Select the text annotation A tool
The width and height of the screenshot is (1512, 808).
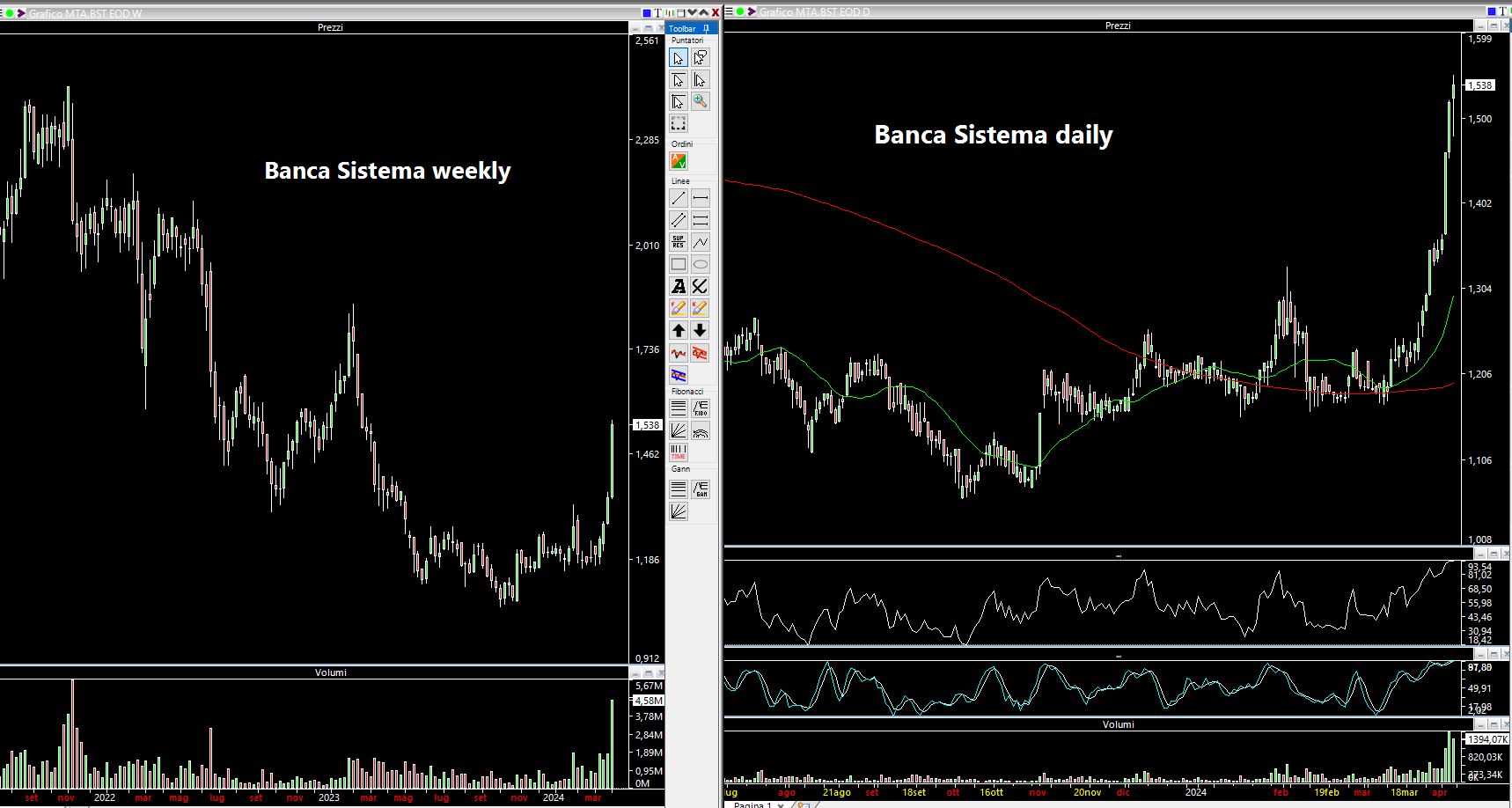(678, 286)
